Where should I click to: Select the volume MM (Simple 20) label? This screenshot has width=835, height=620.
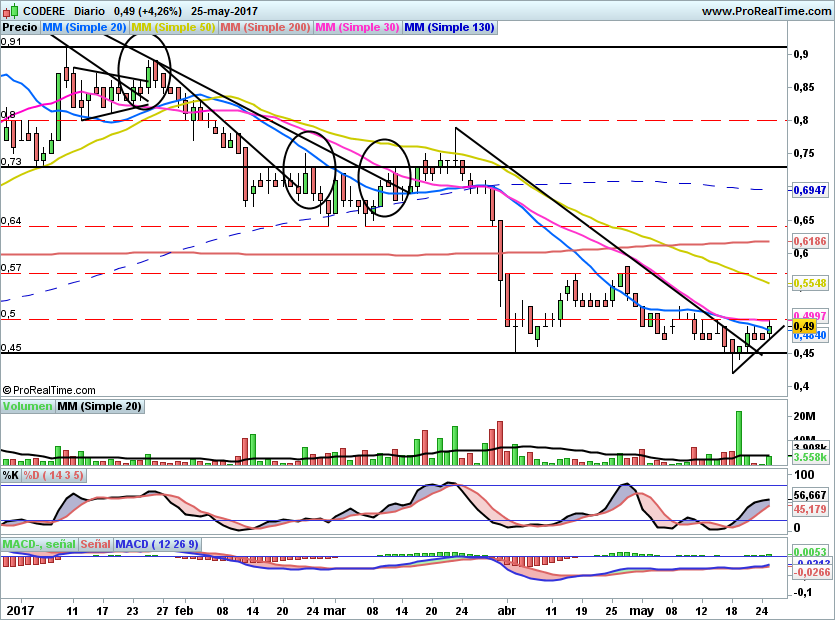(99, 406)
